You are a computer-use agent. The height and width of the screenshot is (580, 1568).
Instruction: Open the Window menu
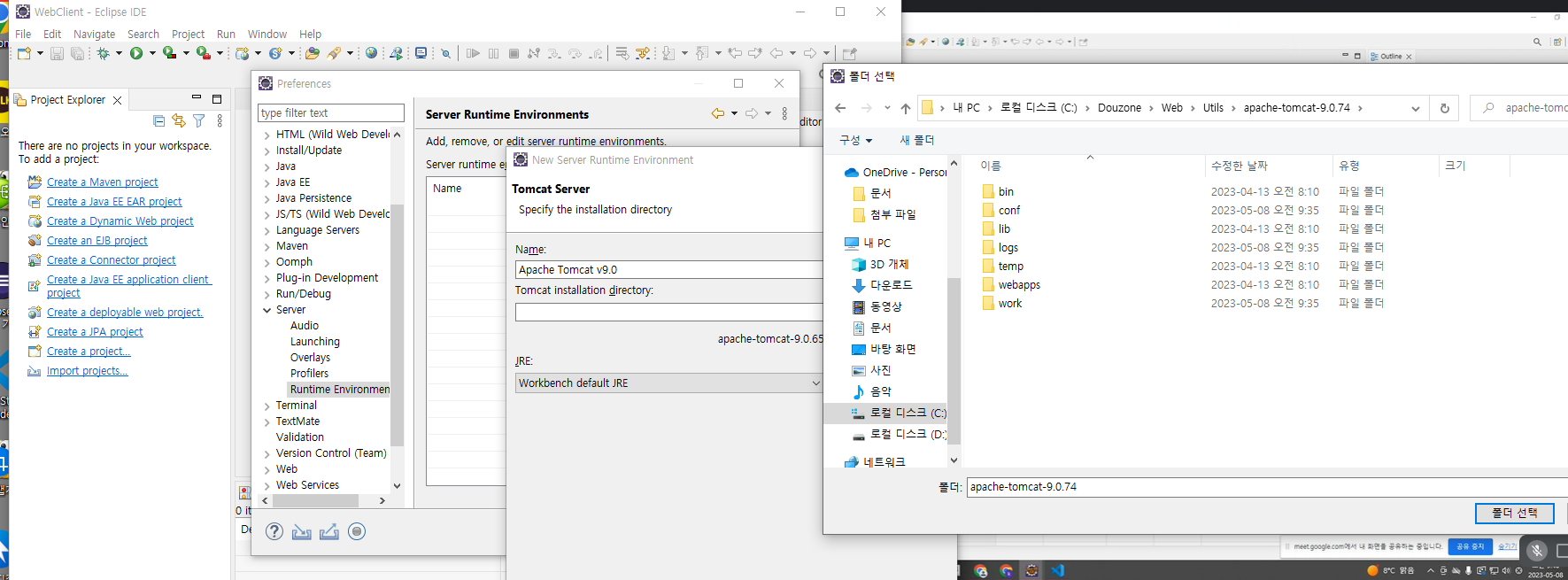(x=267, y=34)
